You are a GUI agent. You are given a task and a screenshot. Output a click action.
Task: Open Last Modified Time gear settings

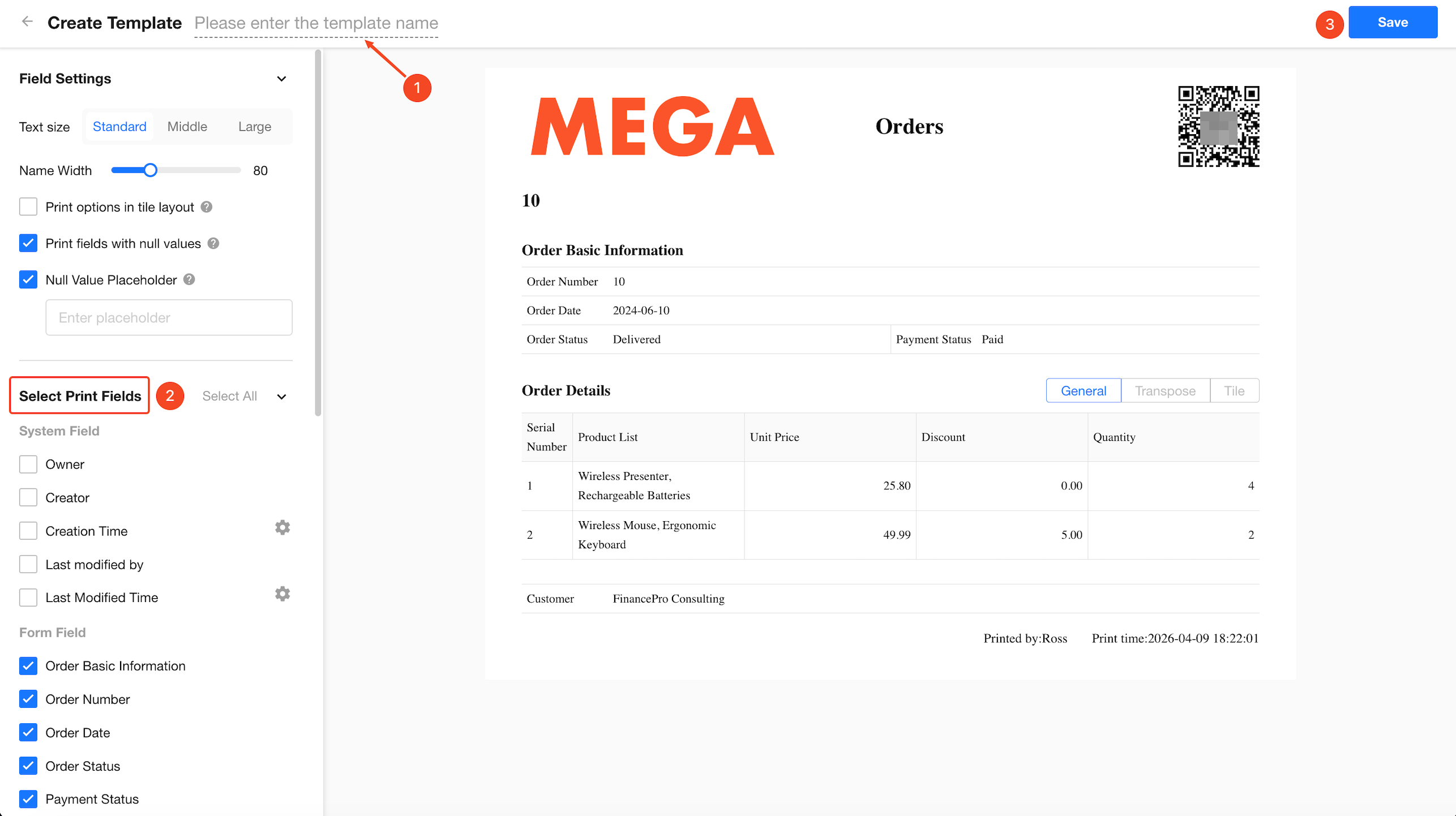(x=282, y=594)
